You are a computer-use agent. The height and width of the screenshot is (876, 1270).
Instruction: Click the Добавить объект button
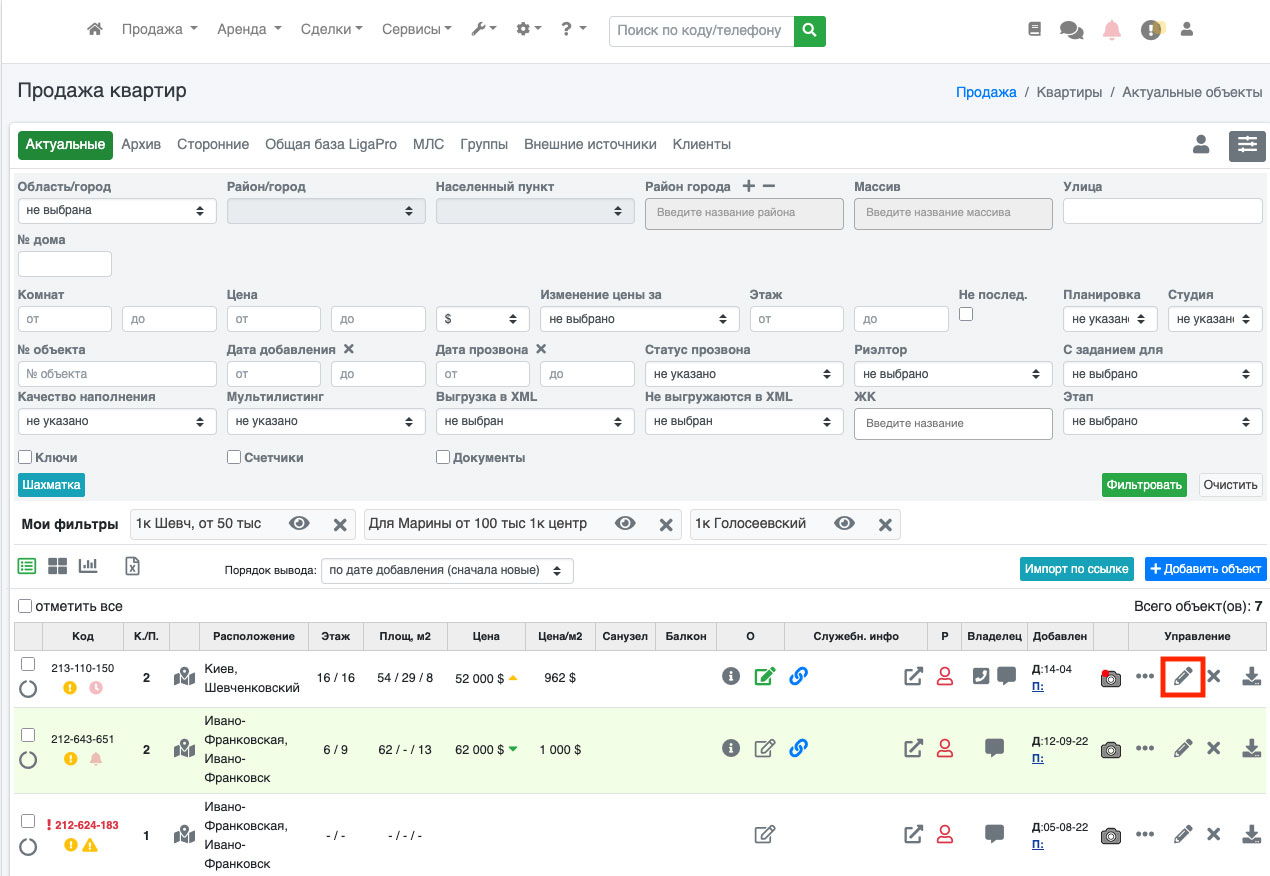tap(1205, 569)
